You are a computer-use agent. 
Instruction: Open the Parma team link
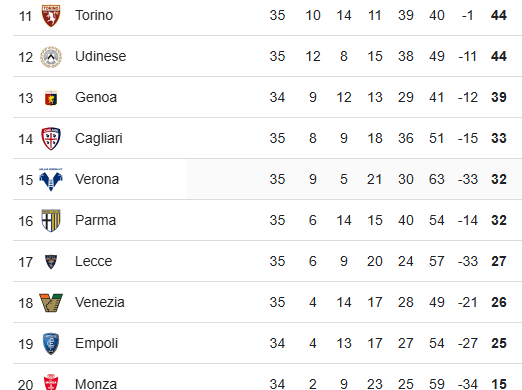pos(96,220)
